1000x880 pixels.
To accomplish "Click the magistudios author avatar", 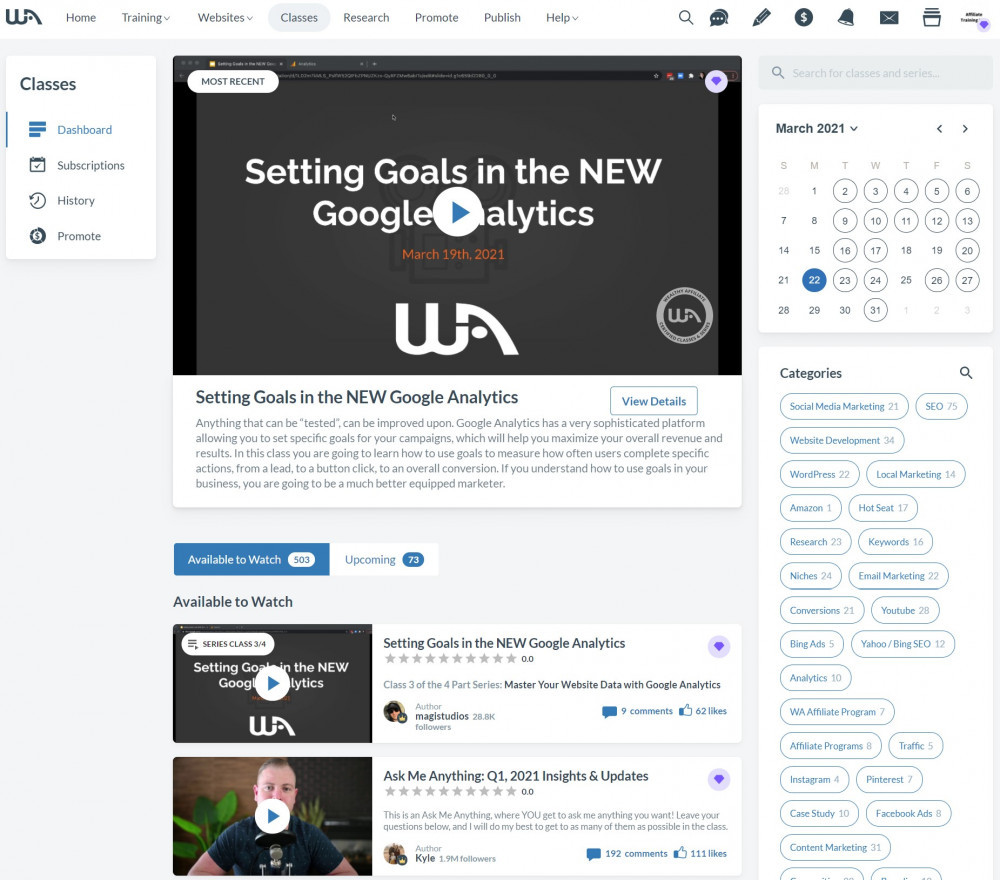I will tap(395, 712).
